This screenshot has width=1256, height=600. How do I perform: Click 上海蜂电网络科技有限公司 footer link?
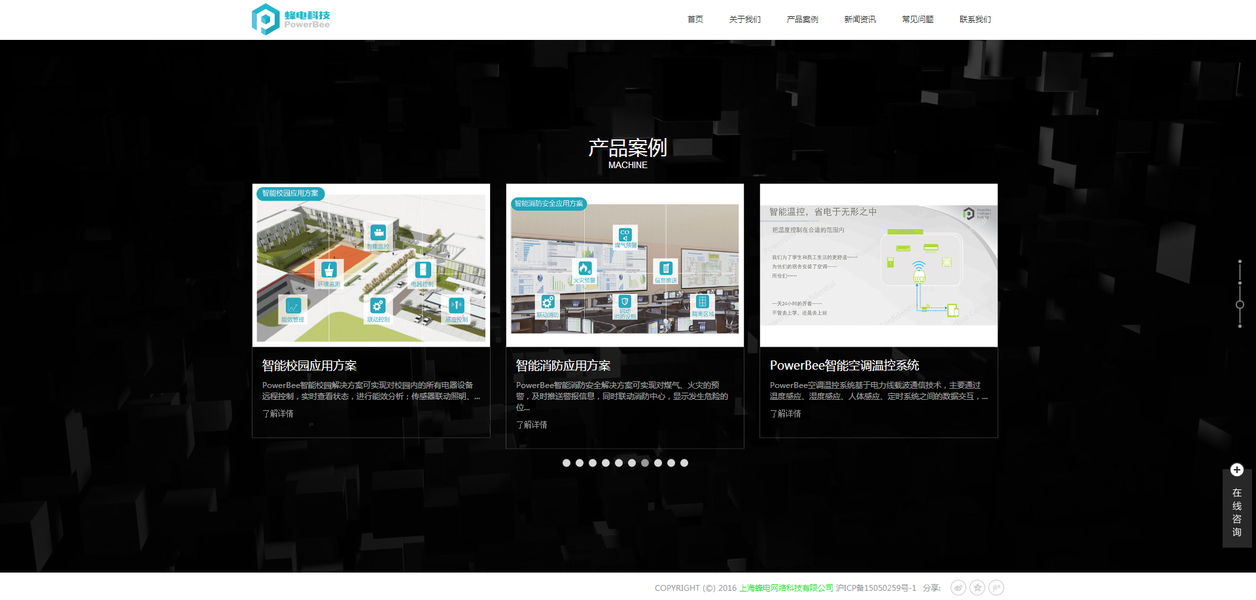pyautogui.click(x=786, y=588)
